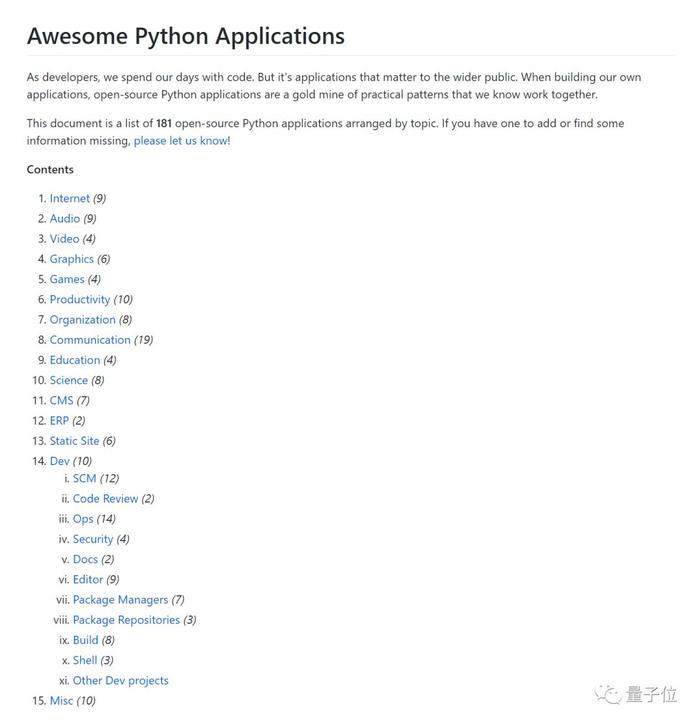Viewport: 700px width, 725px height.
Task: Click the ERP contents link
Action: [x=59, y=421]
